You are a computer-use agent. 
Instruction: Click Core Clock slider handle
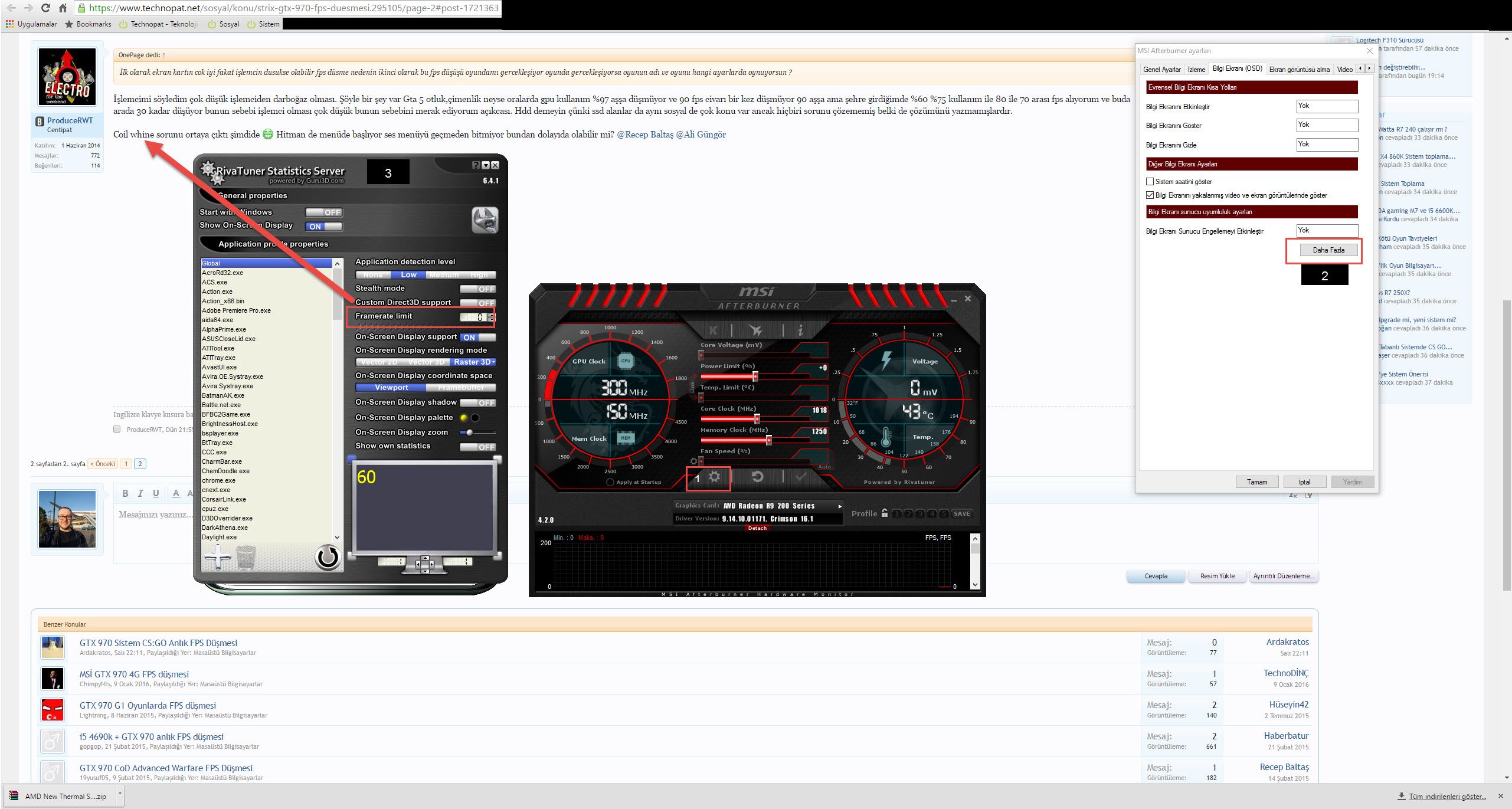point(757,419)
